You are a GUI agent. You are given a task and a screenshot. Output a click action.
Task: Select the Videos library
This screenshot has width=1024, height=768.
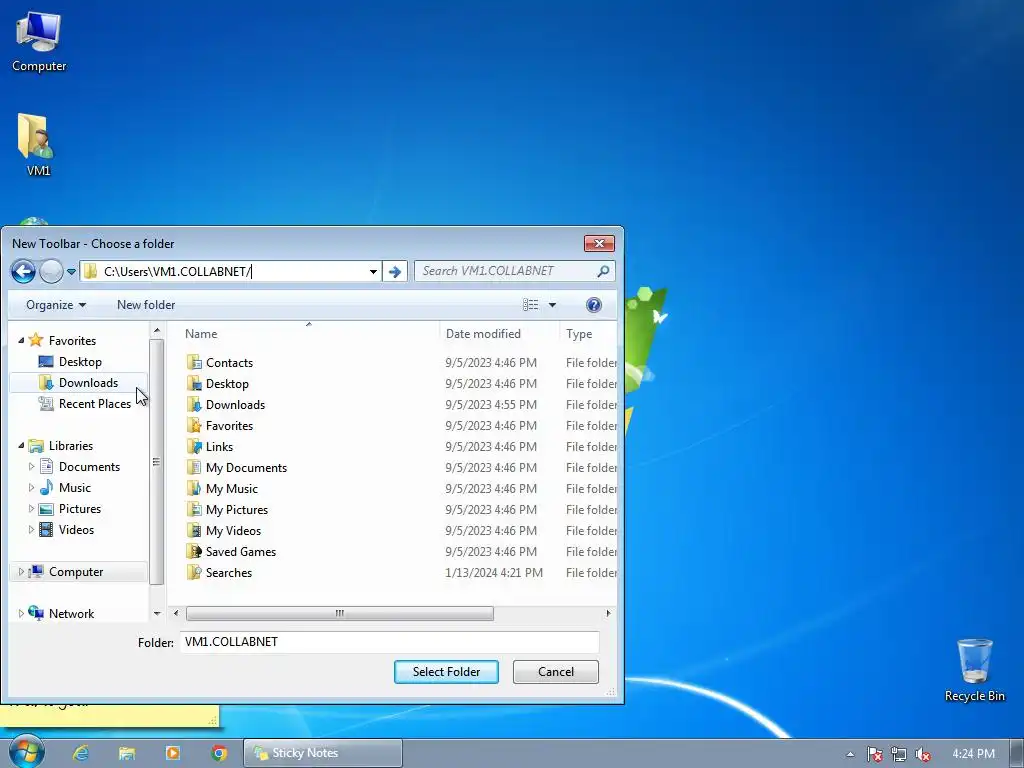(x=76, y=530)
